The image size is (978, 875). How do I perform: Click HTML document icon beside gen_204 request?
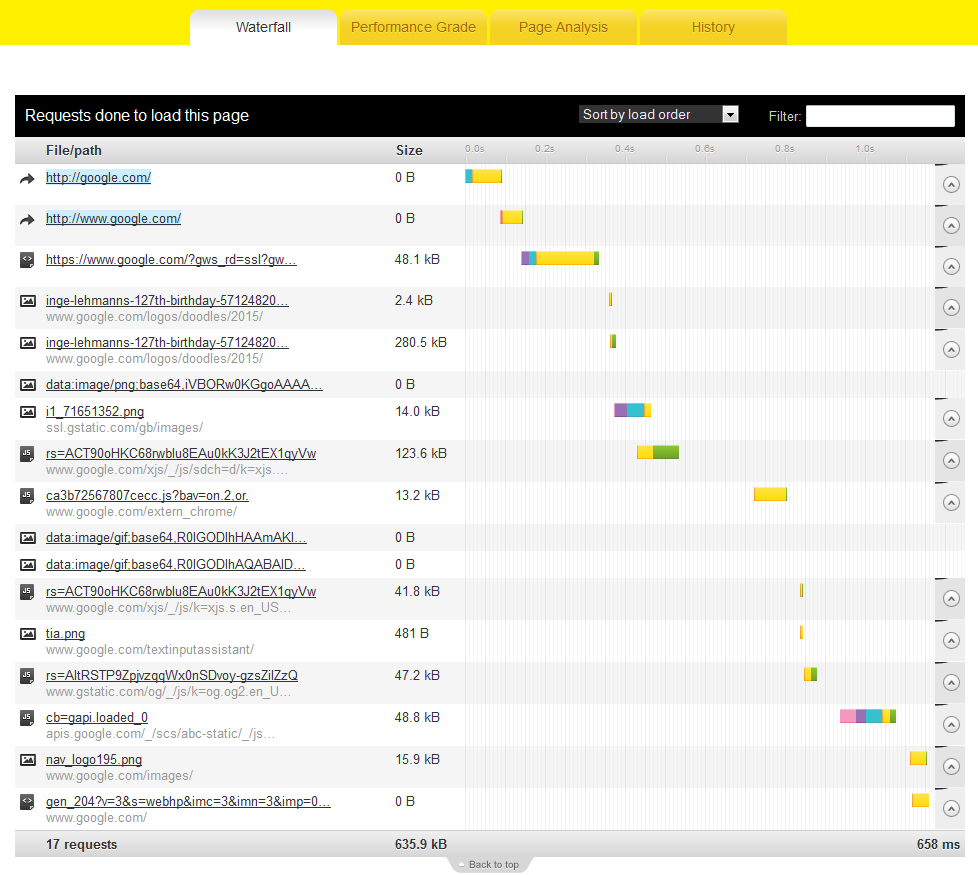pos(28,802)
